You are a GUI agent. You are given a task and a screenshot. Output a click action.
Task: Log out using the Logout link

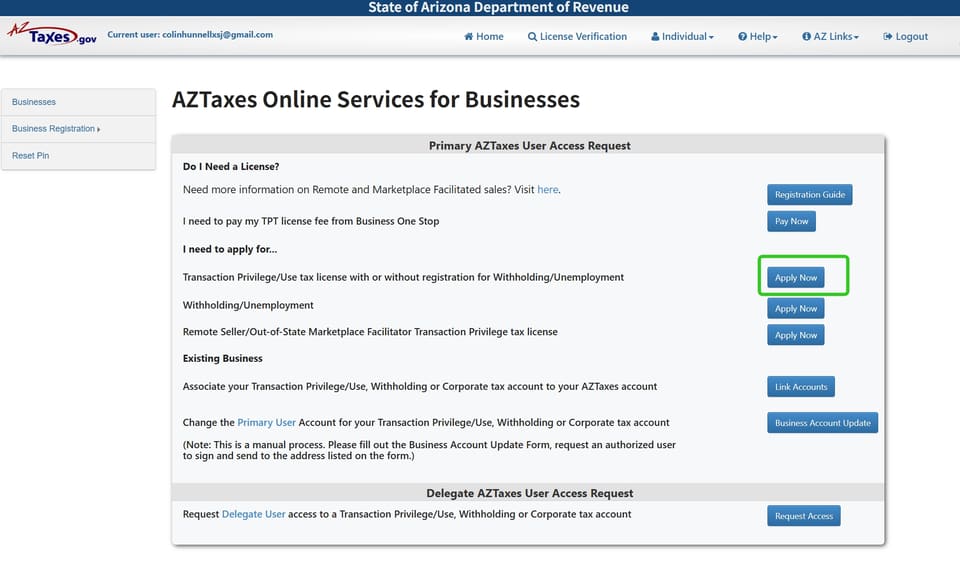(906, 37)
